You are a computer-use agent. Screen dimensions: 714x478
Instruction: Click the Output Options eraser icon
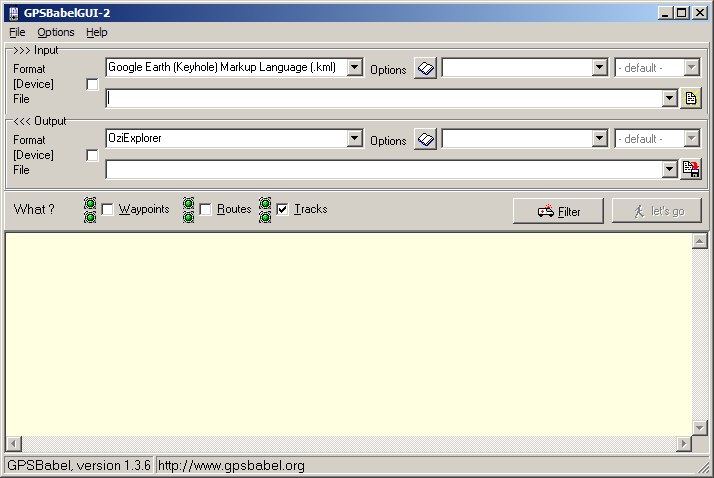click(425, 139)
